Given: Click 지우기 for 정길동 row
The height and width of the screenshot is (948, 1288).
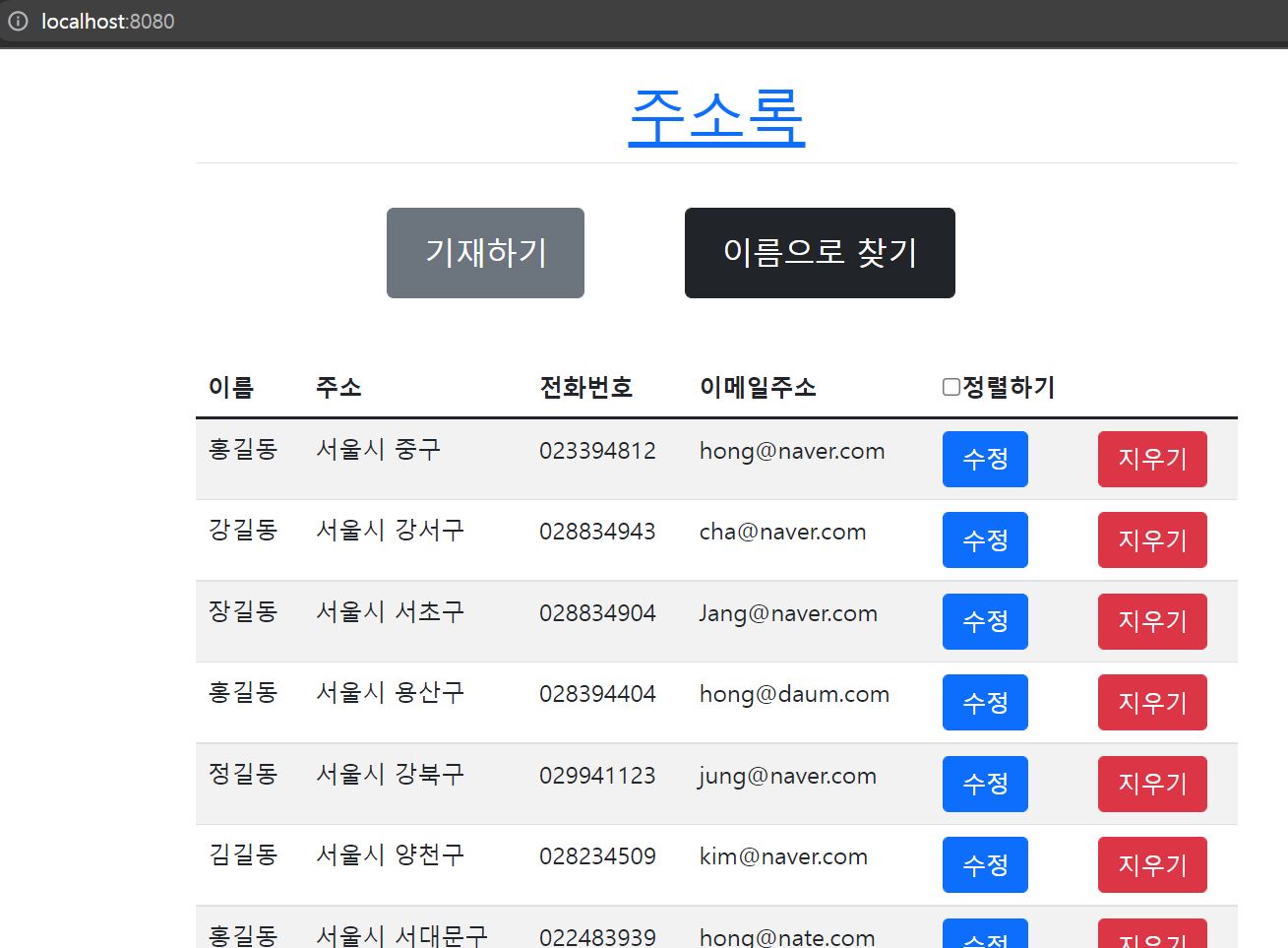Looking at the screenshot, I should coord(1152,784).
